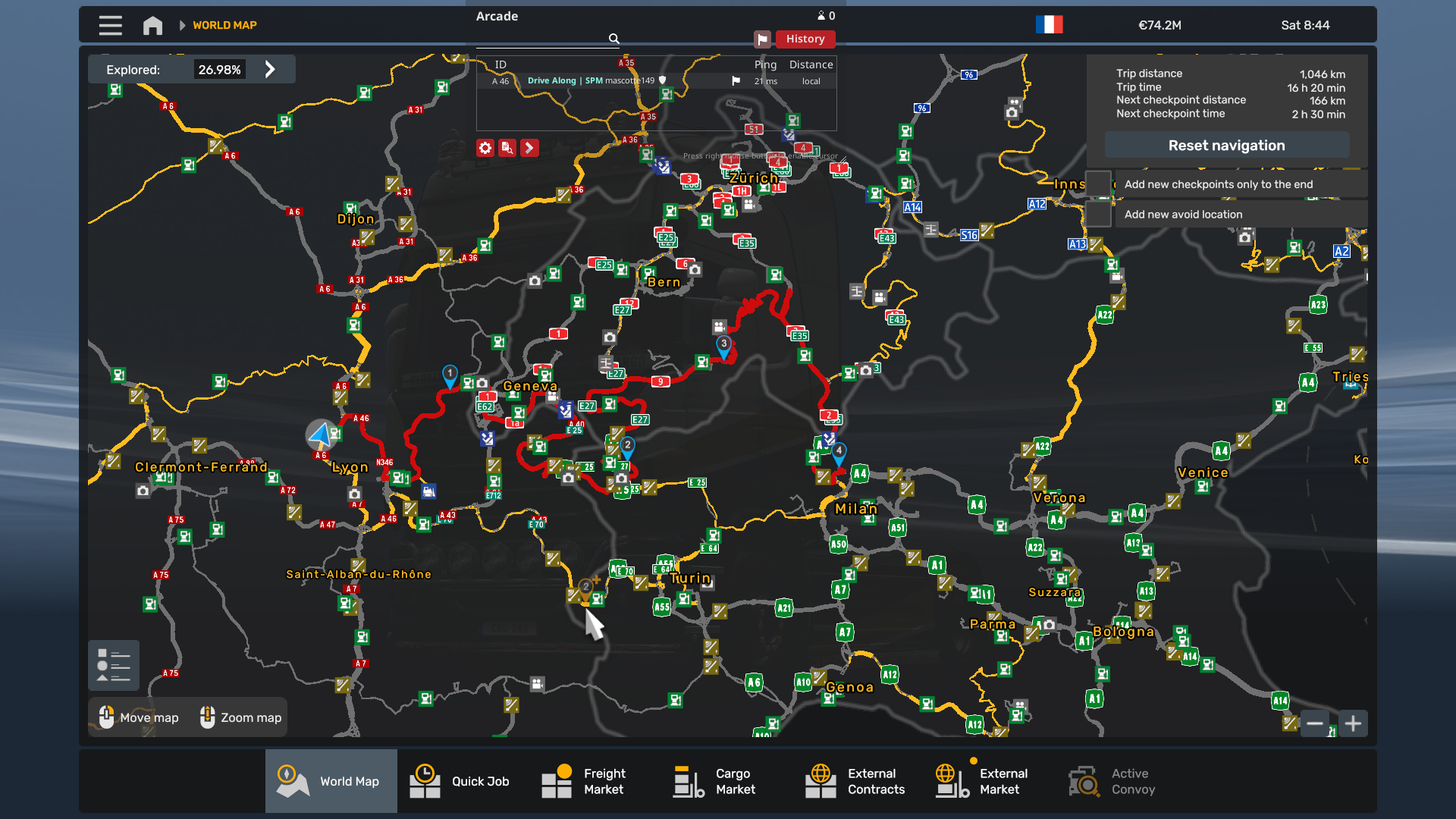Click the camera viewpoint icon below Lyon
The image size is (1456, 819).
355,494
